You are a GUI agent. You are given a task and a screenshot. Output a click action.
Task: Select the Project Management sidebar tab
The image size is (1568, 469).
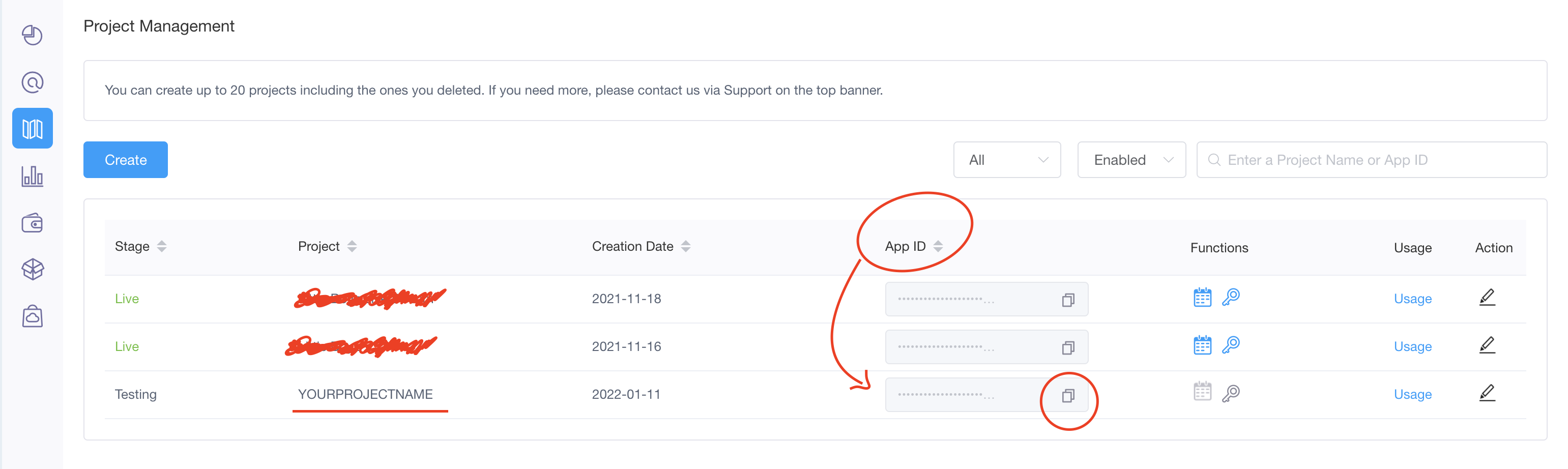32,129
